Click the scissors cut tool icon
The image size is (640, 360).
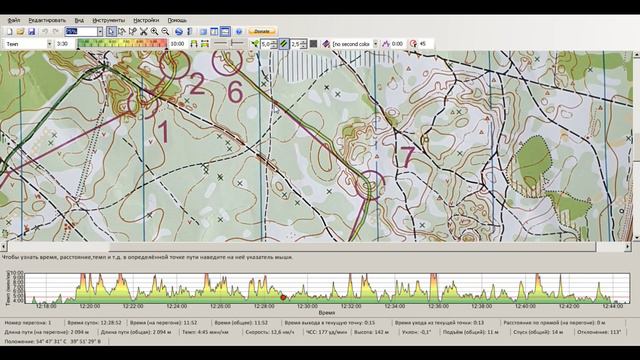tap(144, 31)
